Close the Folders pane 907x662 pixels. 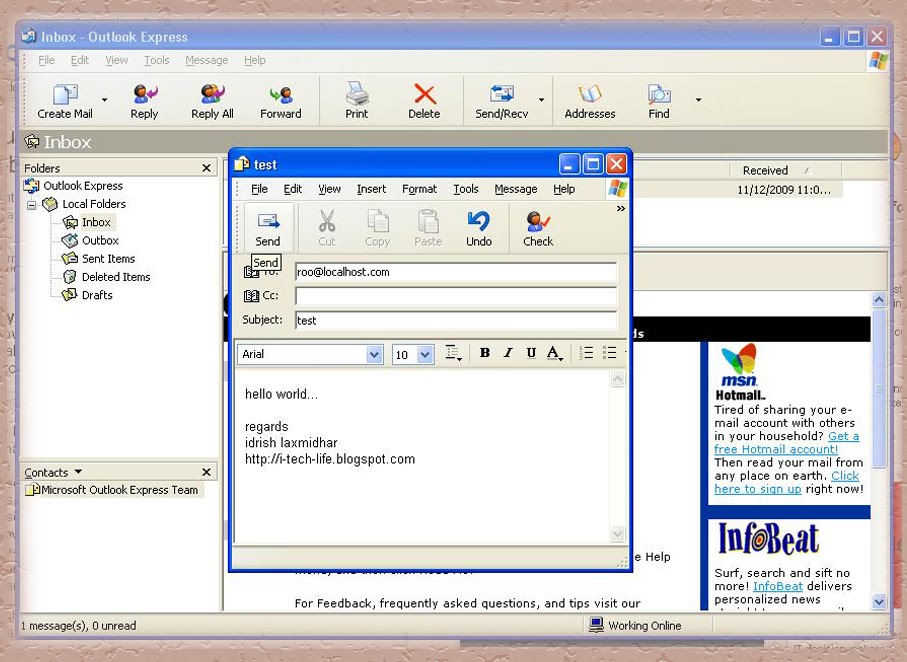[x=207, y=168]
